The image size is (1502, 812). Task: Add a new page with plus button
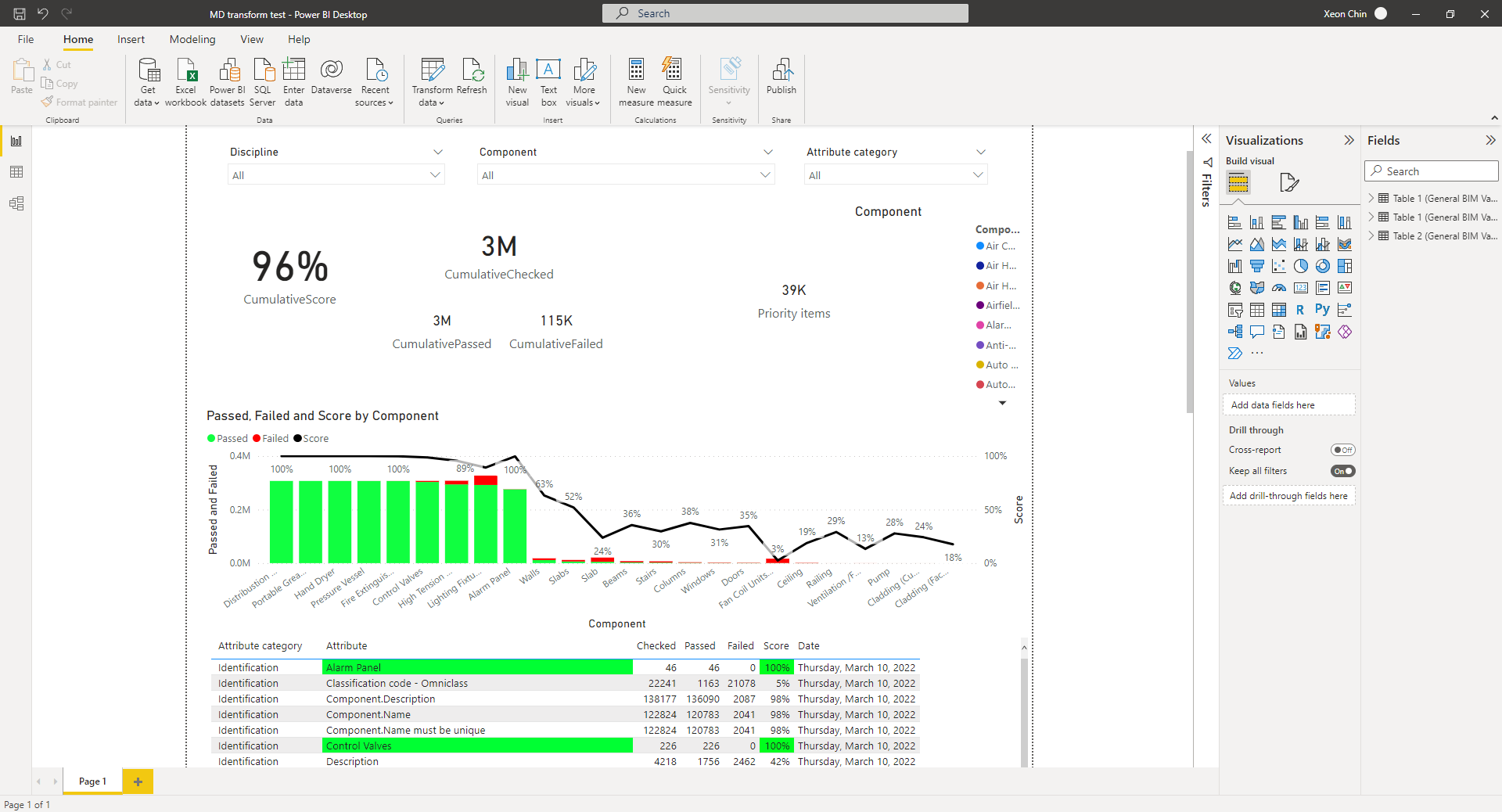click(x=138, y=781)
